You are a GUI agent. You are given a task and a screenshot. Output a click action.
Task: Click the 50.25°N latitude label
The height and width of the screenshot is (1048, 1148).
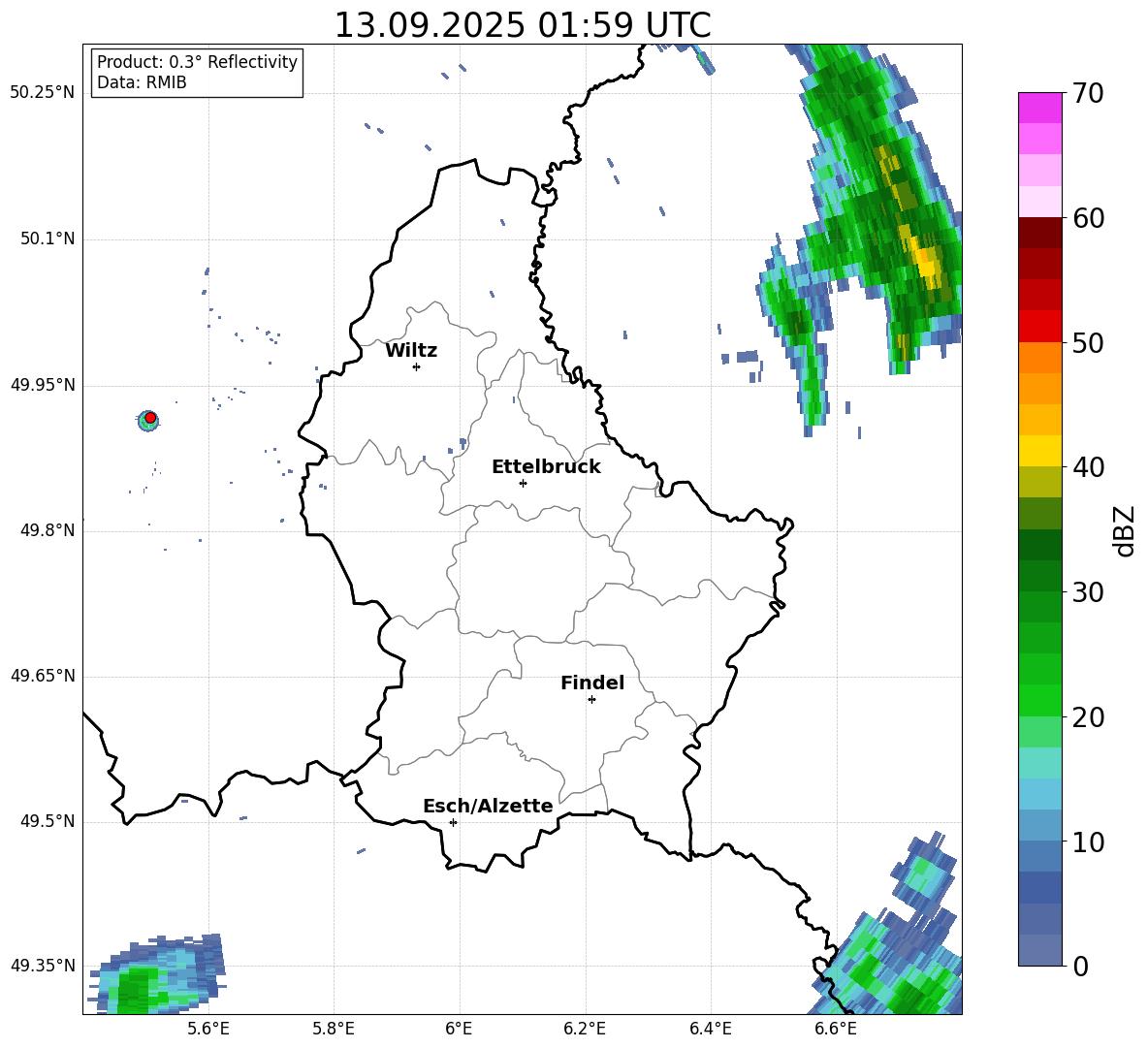(43, 93)
